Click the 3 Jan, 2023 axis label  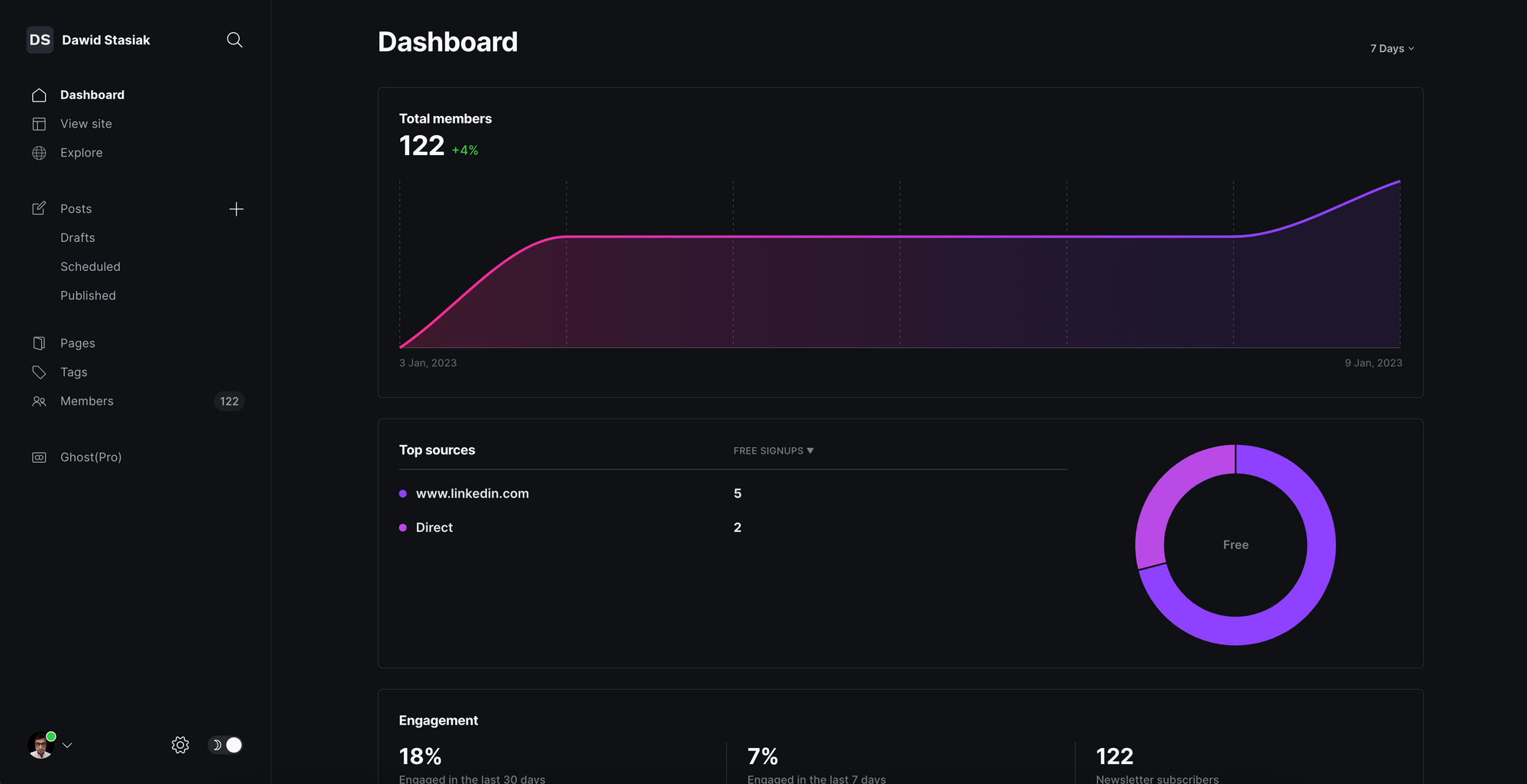(x=428, y=363)
